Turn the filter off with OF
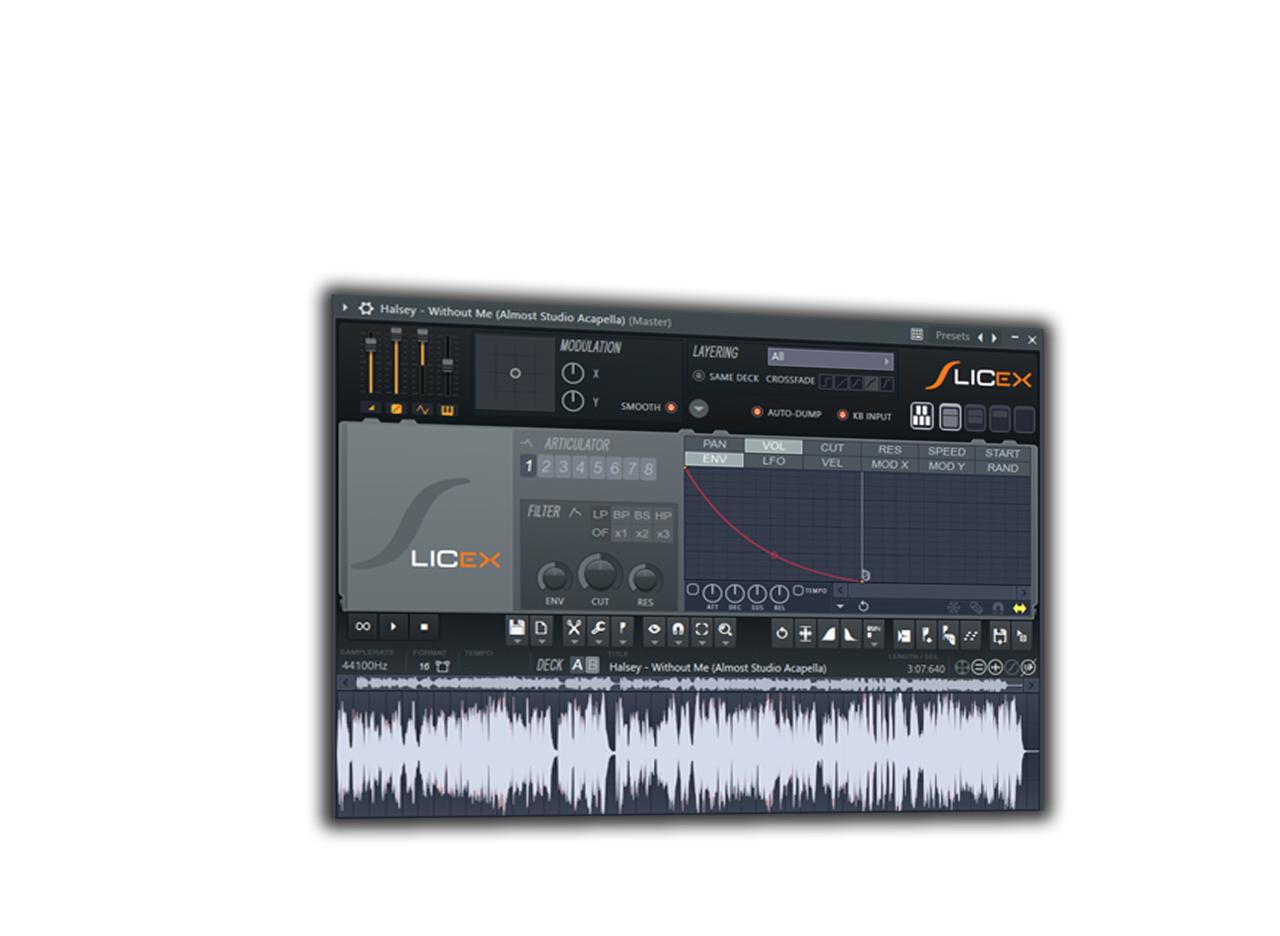This screenshot has width=1280, height=936. [x=600, y=533]
